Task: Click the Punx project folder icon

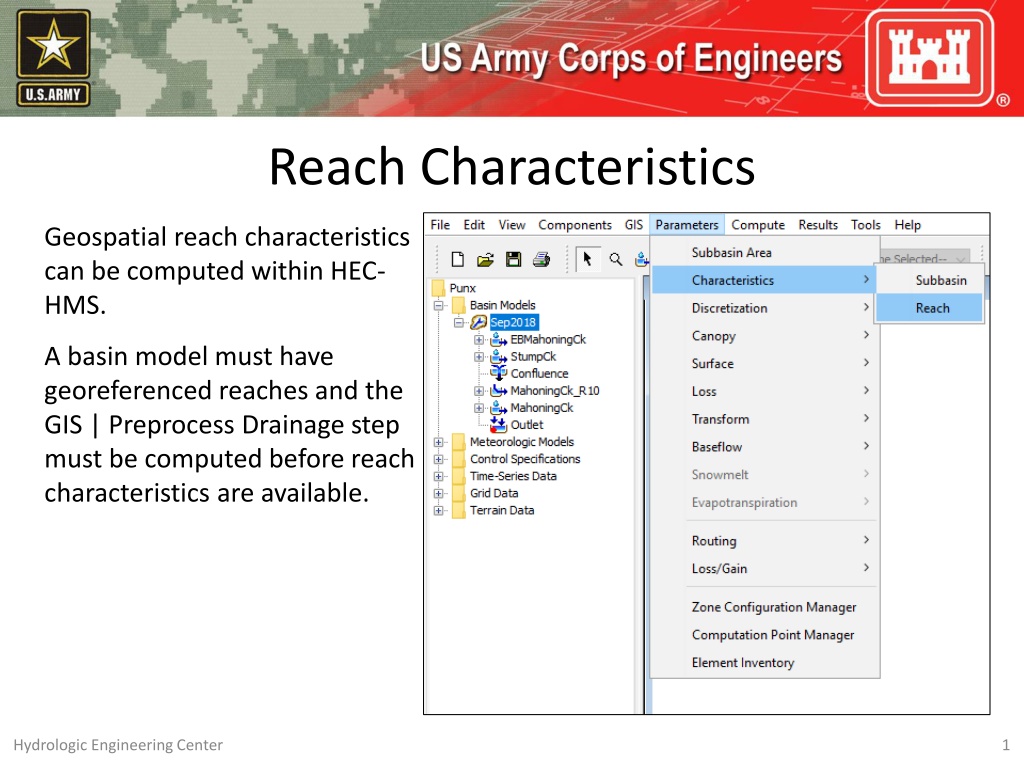Action: coord(438,288)
